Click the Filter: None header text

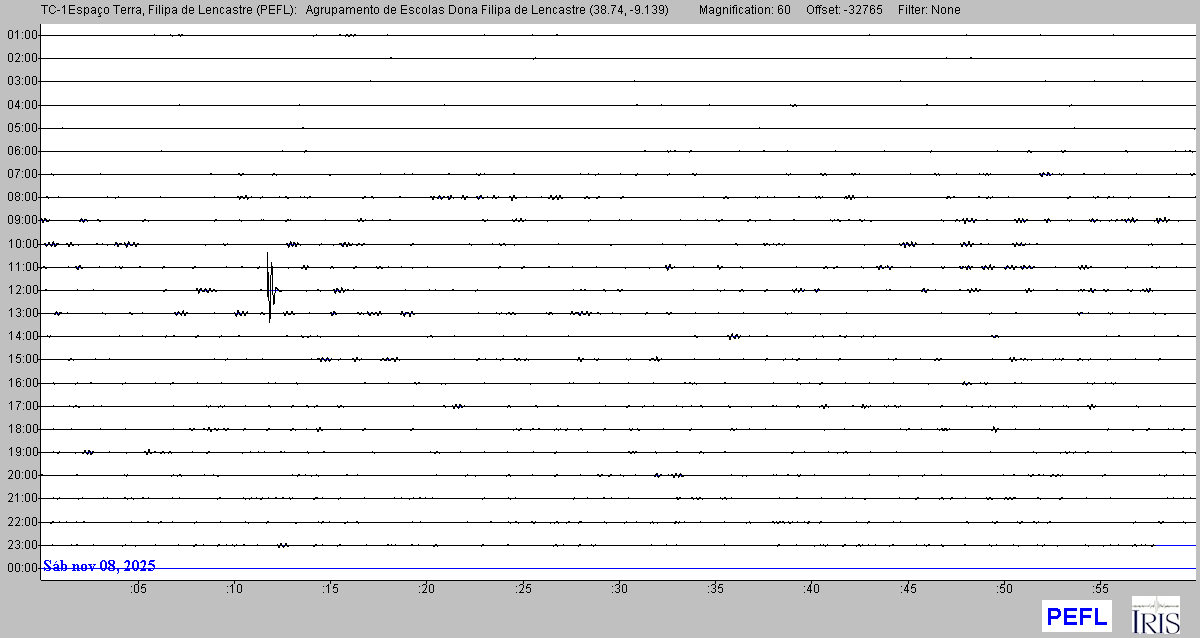(929, 10)
